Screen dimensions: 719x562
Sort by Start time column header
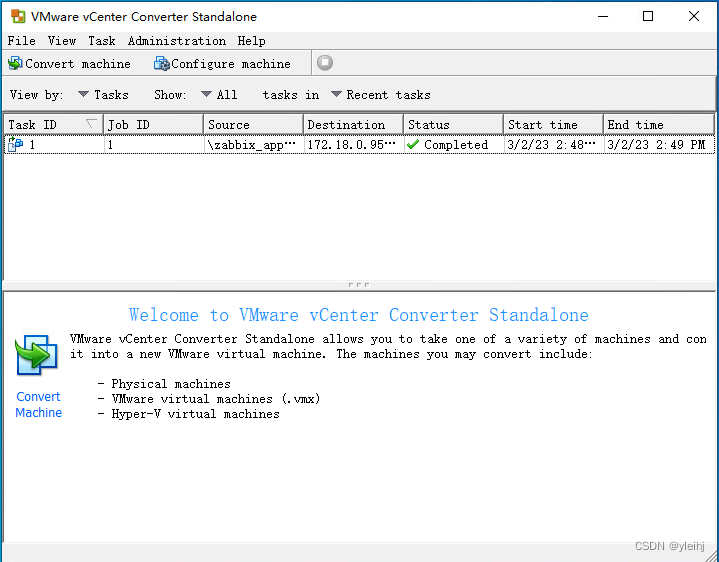(x=553, y=125)
